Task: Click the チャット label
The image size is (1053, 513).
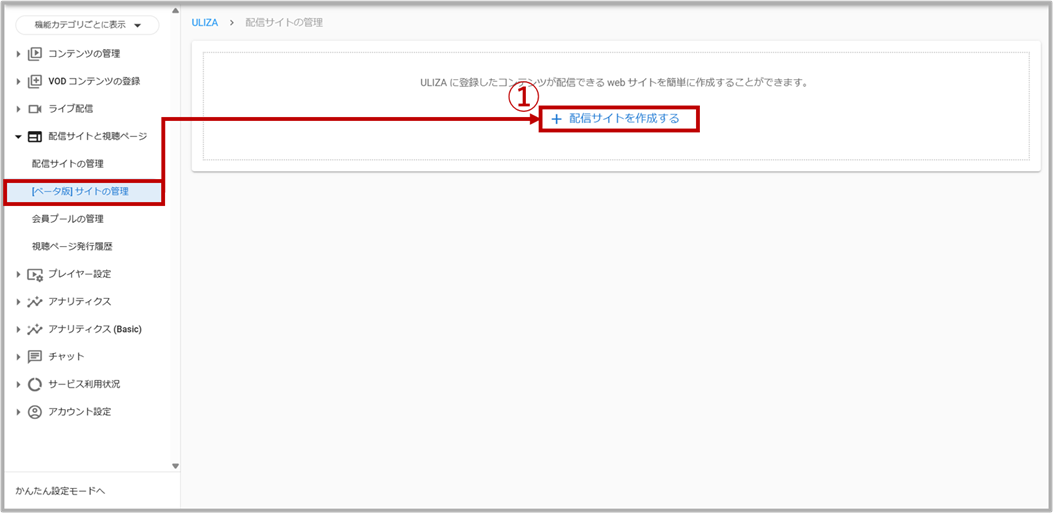Action: click(66, 357)
